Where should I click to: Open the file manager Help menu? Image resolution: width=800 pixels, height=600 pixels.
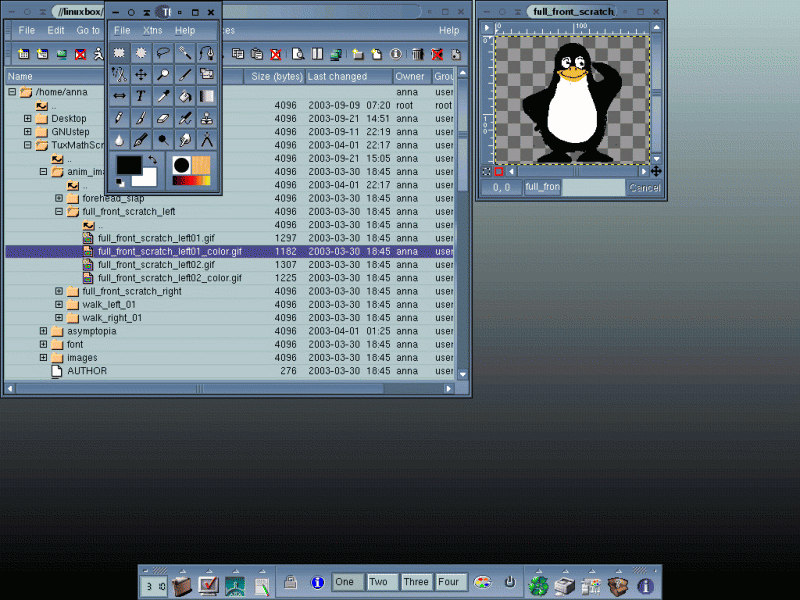point(449,31)
